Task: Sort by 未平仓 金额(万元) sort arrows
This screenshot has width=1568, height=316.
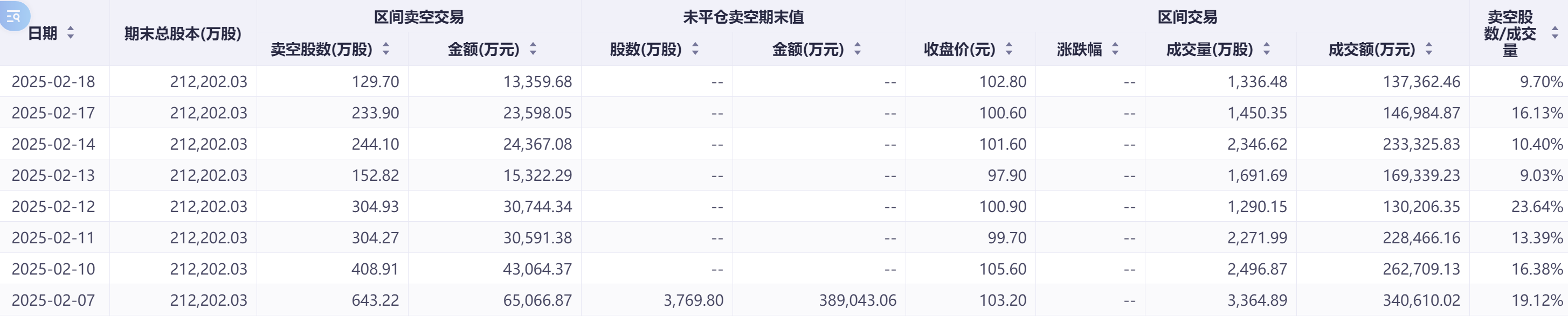Action: click(x=858, y=49)
